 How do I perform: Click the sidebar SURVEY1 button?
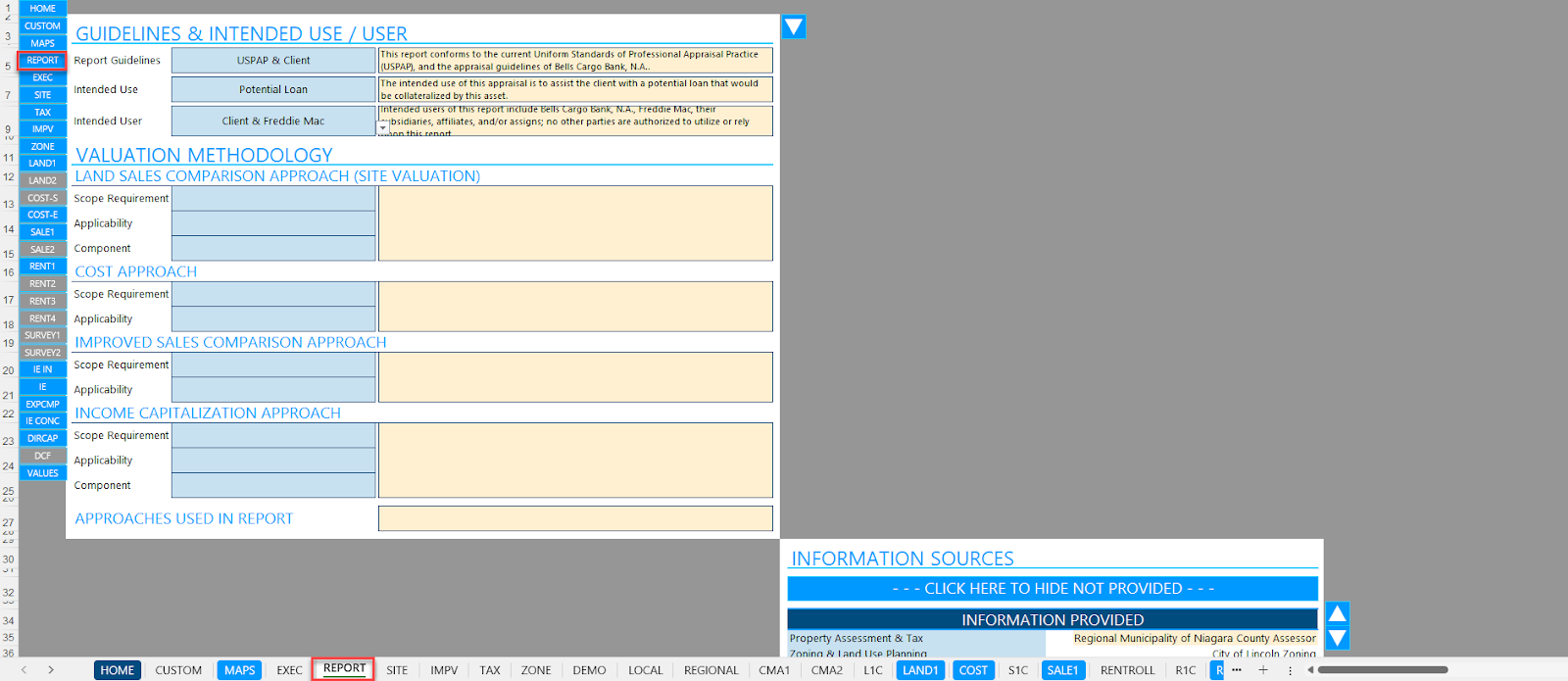(42, 335)
